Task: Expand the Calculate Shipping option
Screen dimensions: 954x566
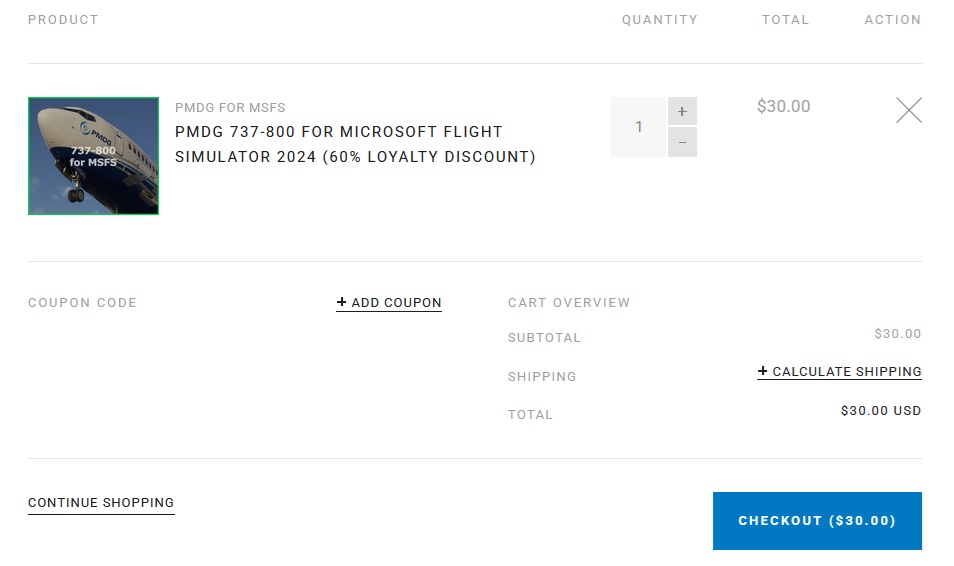Action: pyautogui.click(x=839, y=371)
